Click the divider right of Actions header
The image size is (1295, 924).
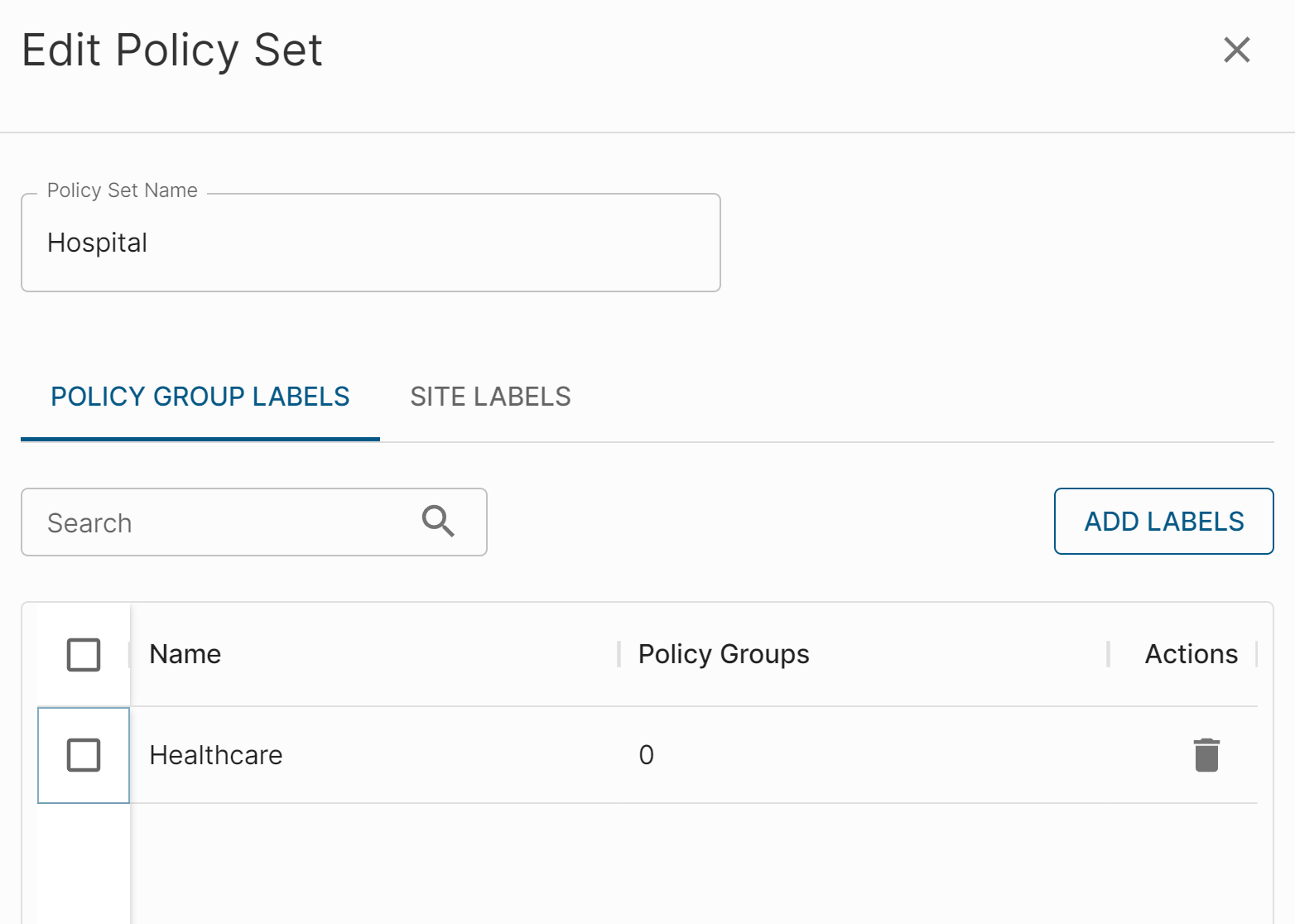1256,654
